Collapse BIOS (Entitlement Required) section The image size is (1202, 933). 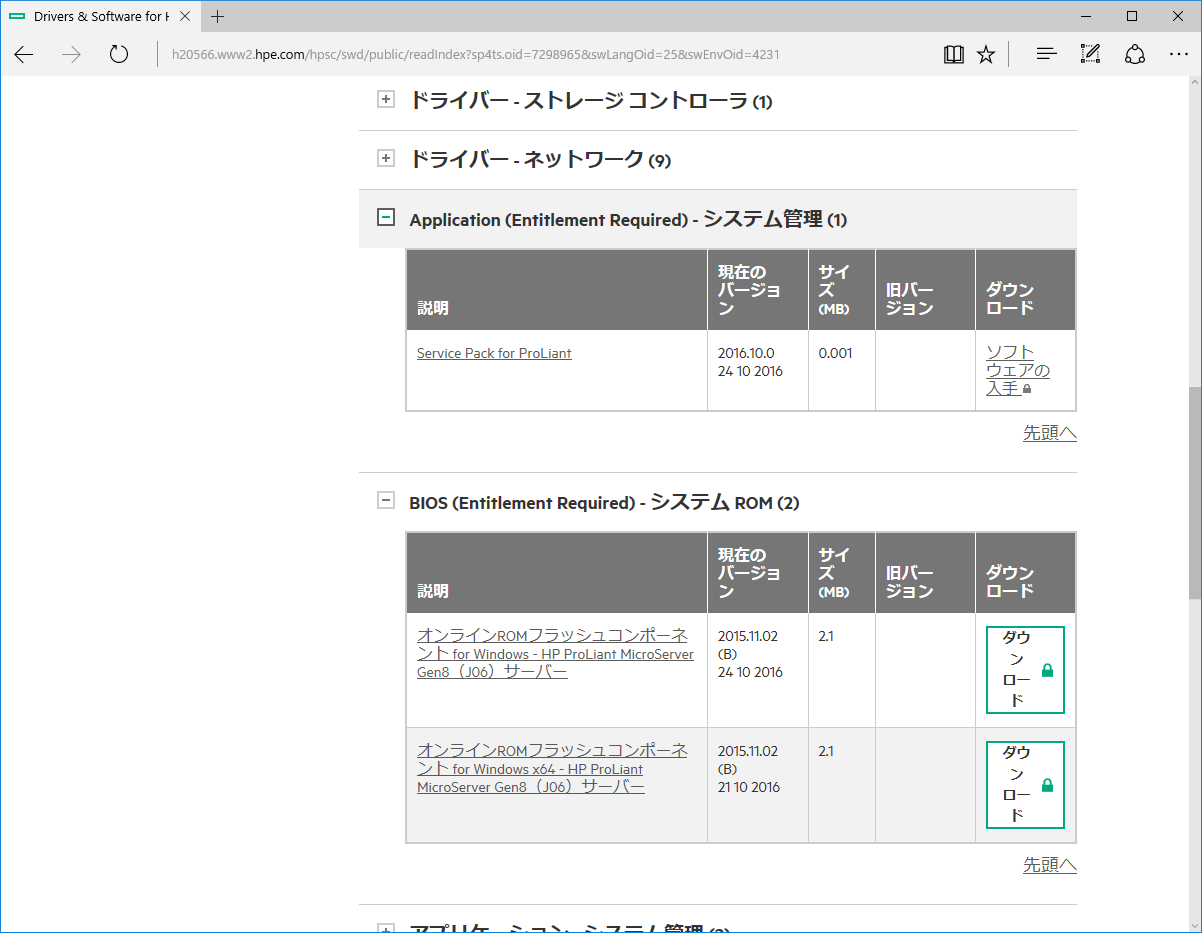pyautogui.click(x=386, y=501)
